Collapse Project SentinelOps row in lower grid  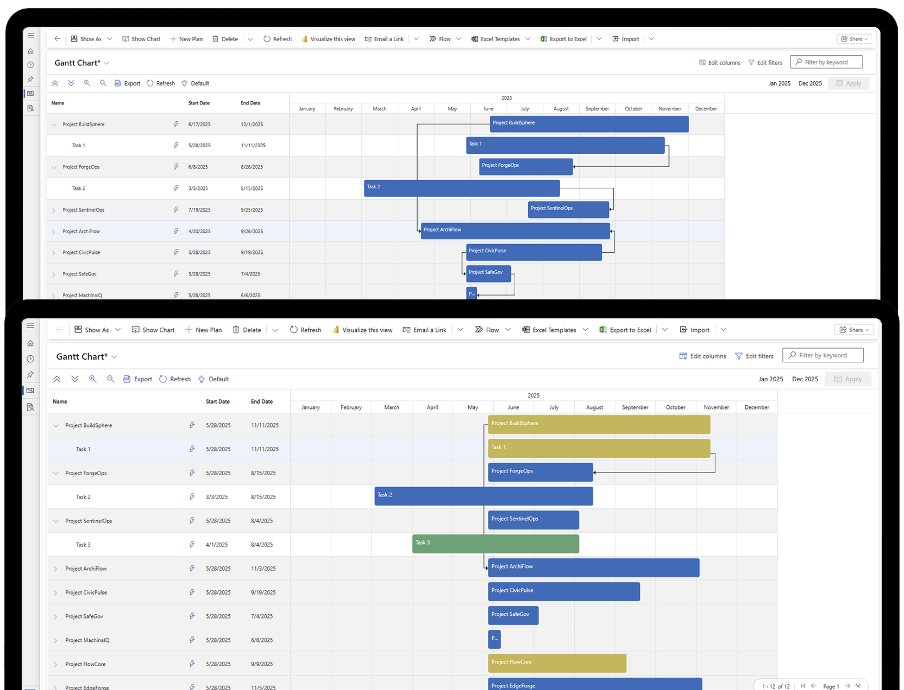coord(55,521)
